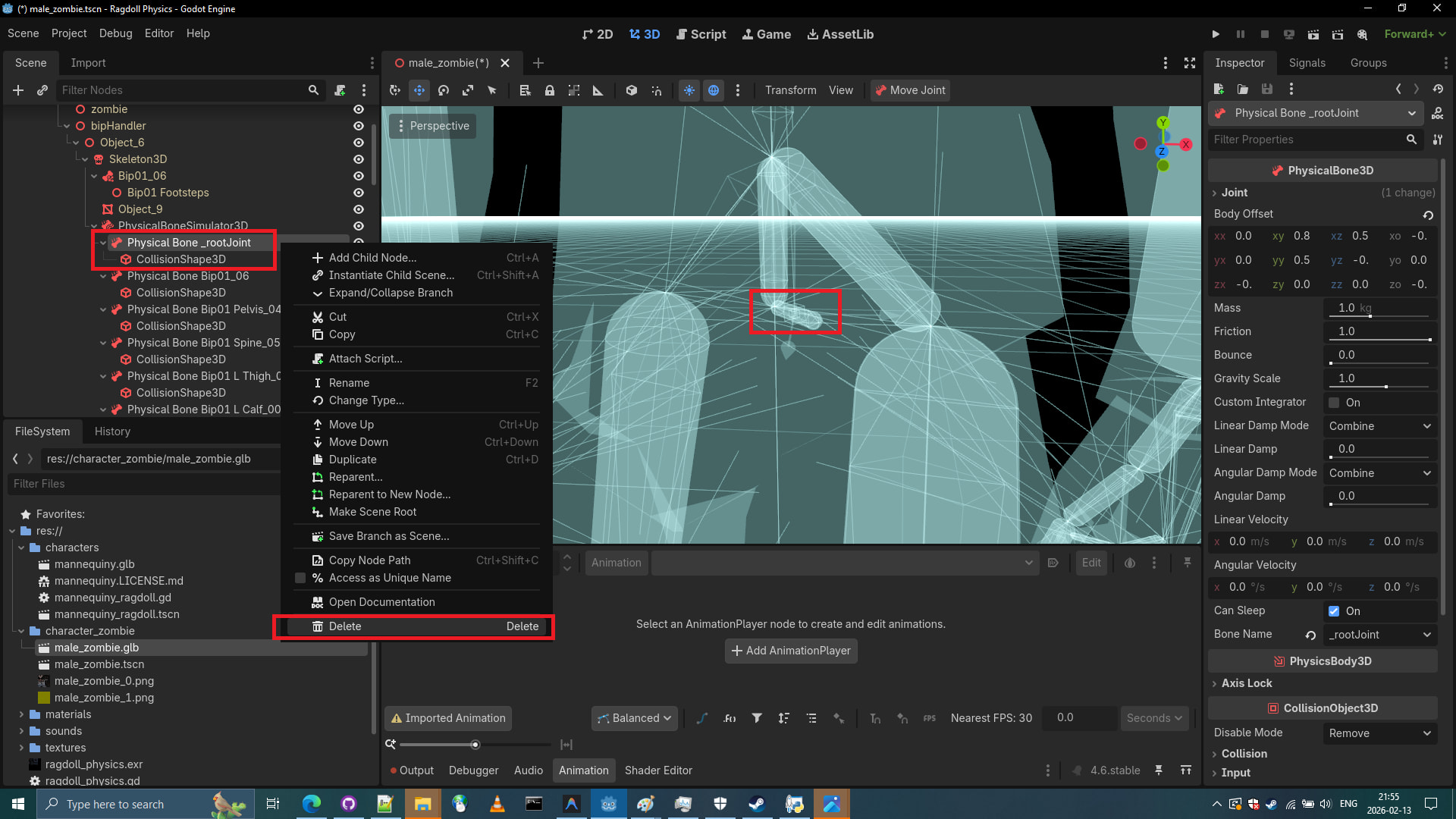Open the Godot icon in Windows taskbar

click(608, 804)
